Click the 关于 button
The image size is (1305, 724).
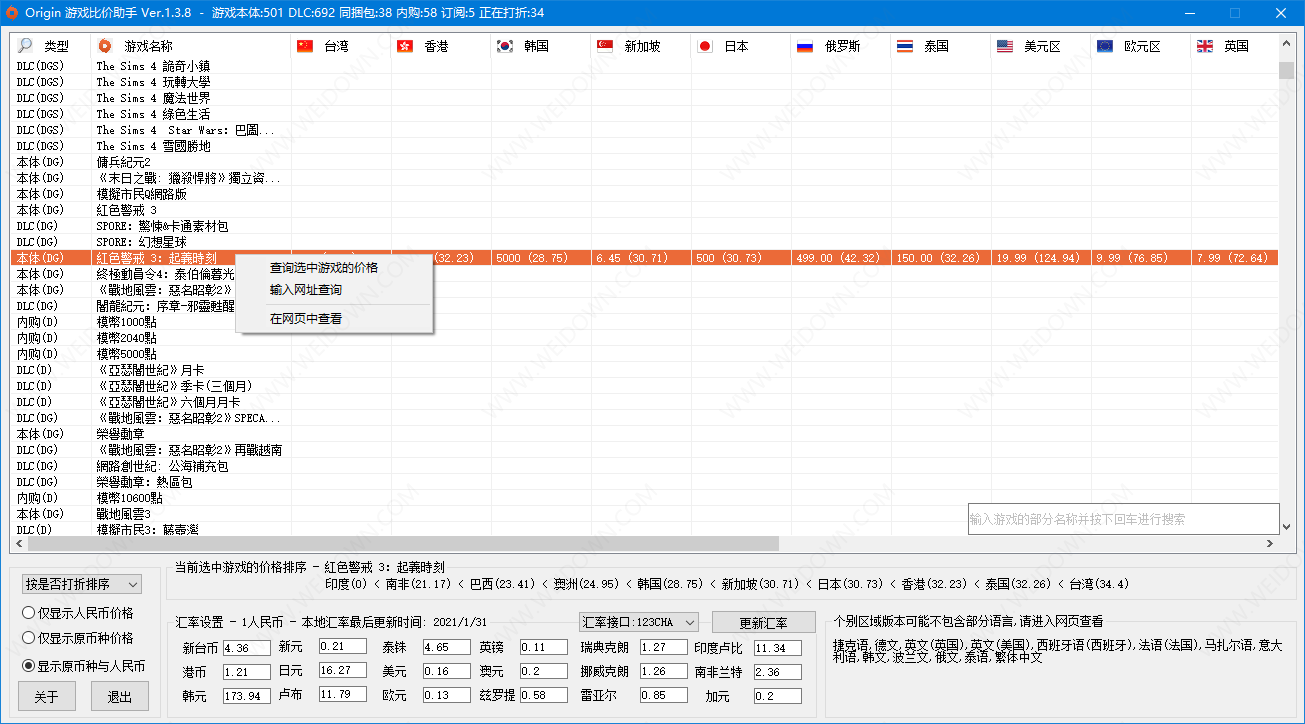click(x=46, y=697)
